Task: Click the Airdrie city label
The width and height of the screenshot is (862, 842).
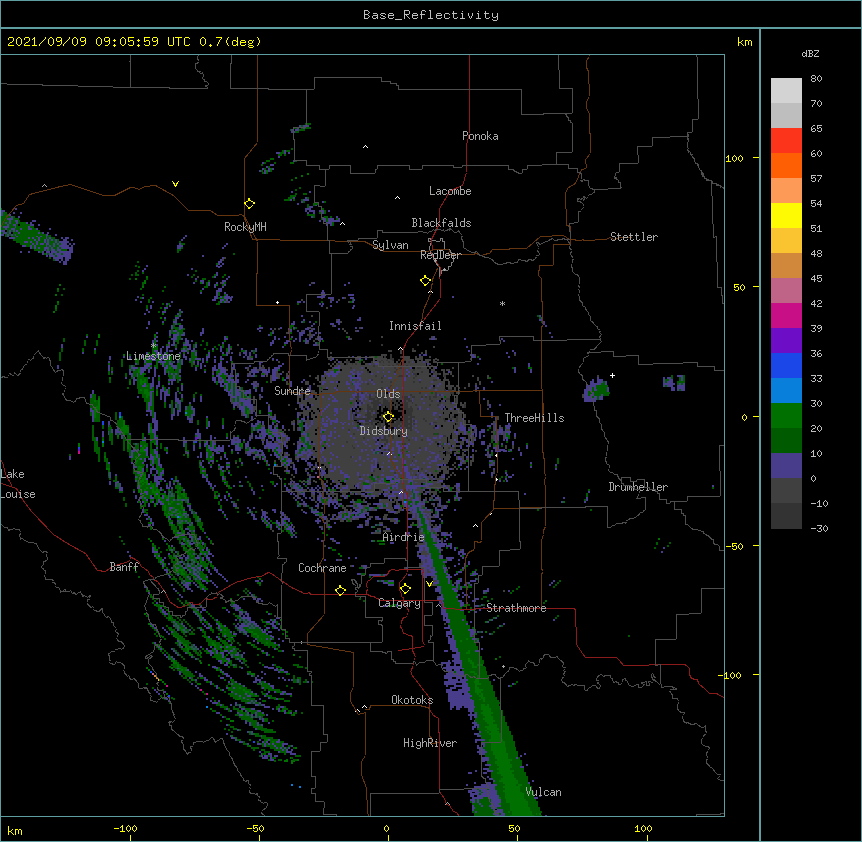Action: click(x=404, y=537)
